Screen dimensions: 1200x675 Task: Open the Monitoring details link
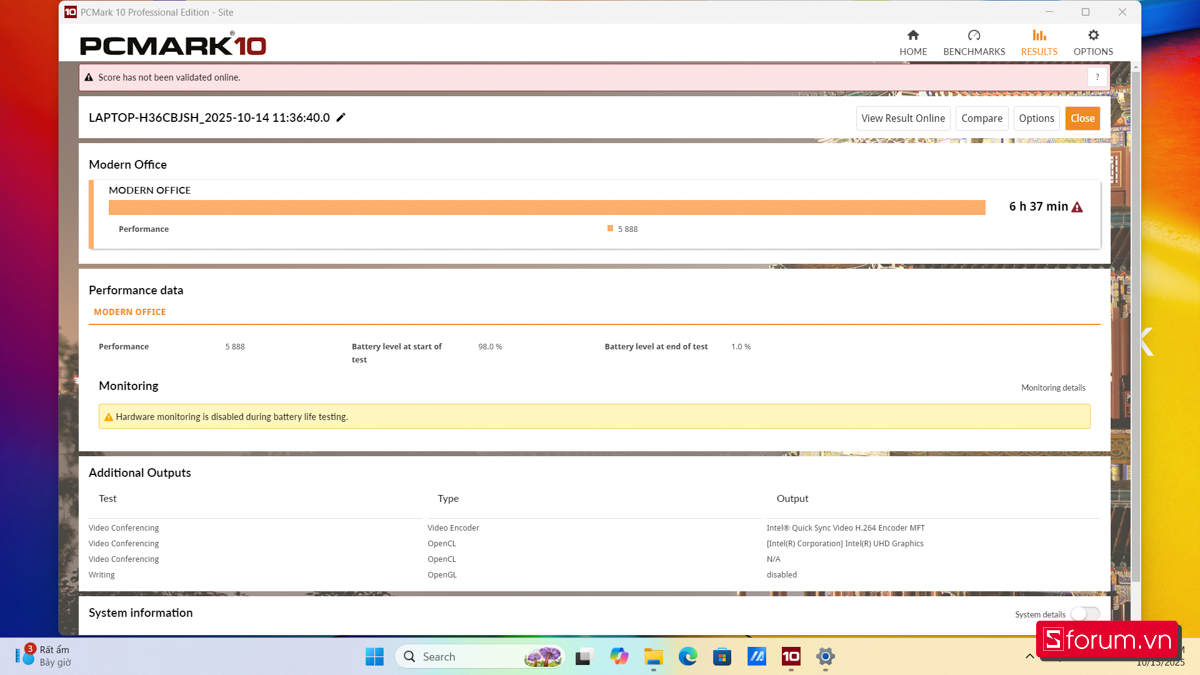(1053, 388)
